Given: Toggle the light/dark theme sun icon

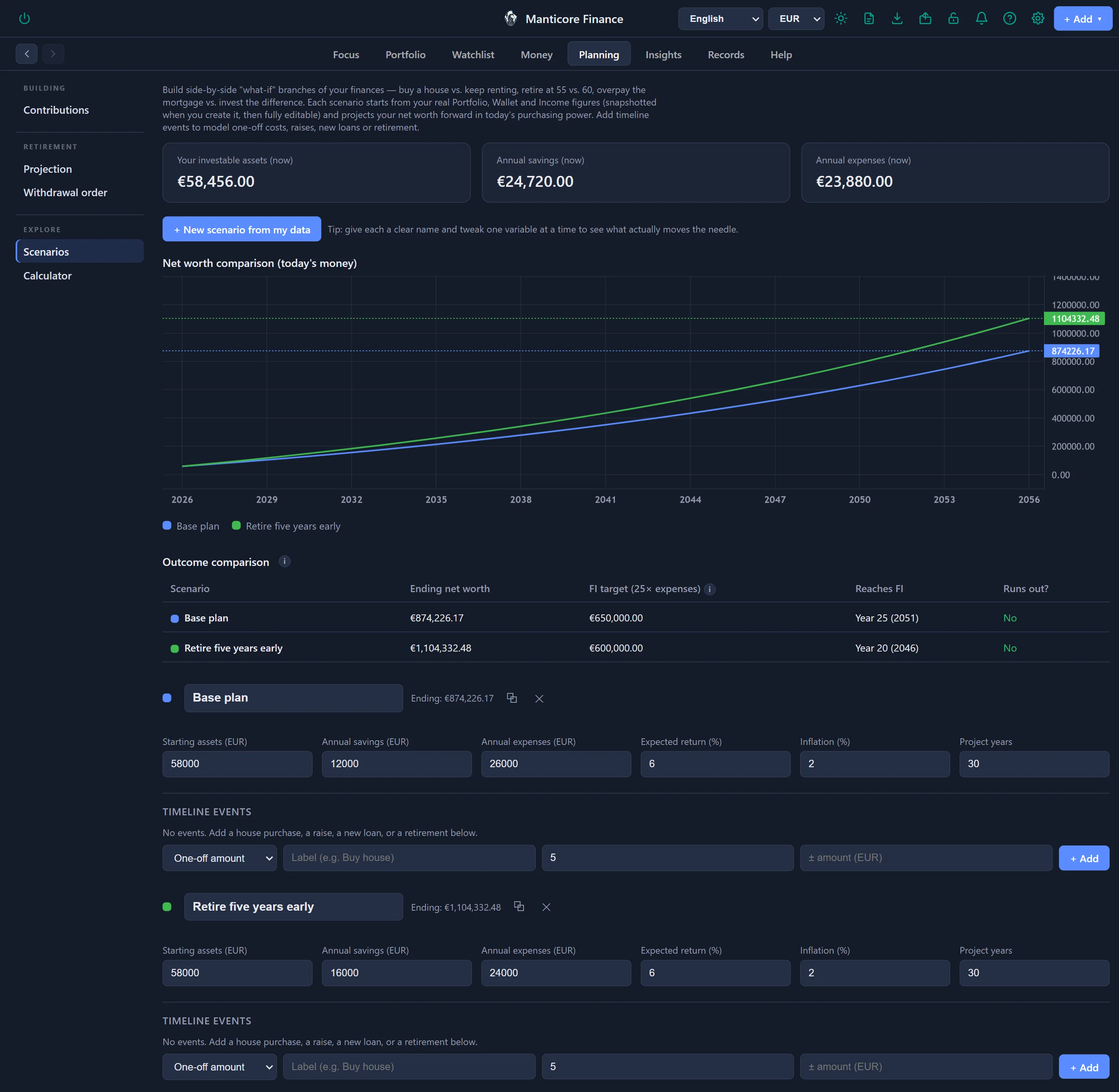Looking at the screenshot, I should [841, 18].
